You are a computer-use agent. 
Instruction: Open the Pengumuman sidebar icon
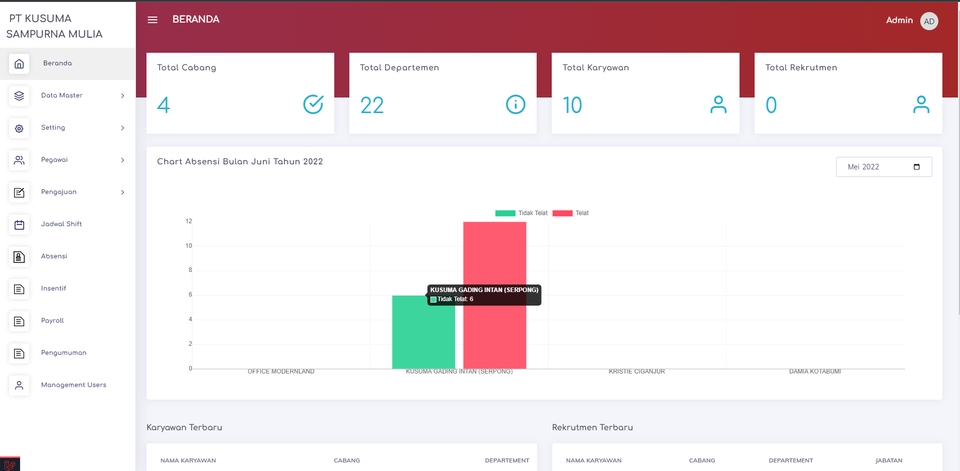[19, 353]
